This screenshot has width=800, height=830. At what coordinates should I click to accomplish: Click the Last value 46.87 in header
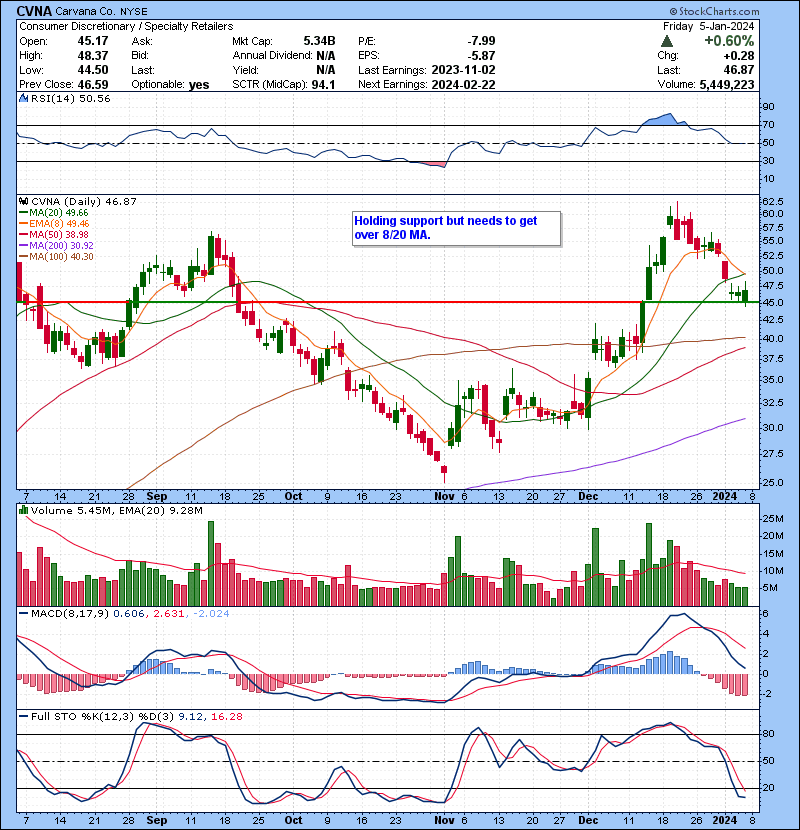pyautogui.click(x=739, y=70)
